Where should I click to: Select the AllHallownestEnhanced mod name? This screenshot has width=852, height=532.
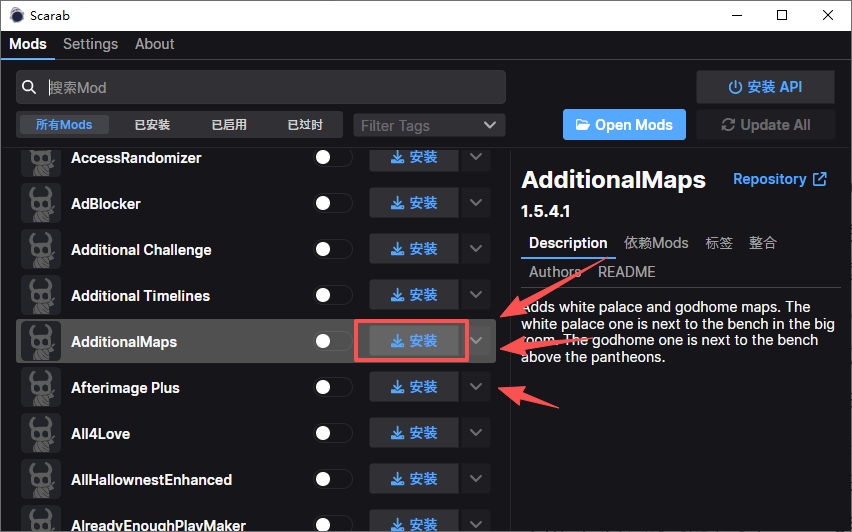[152, 480]
